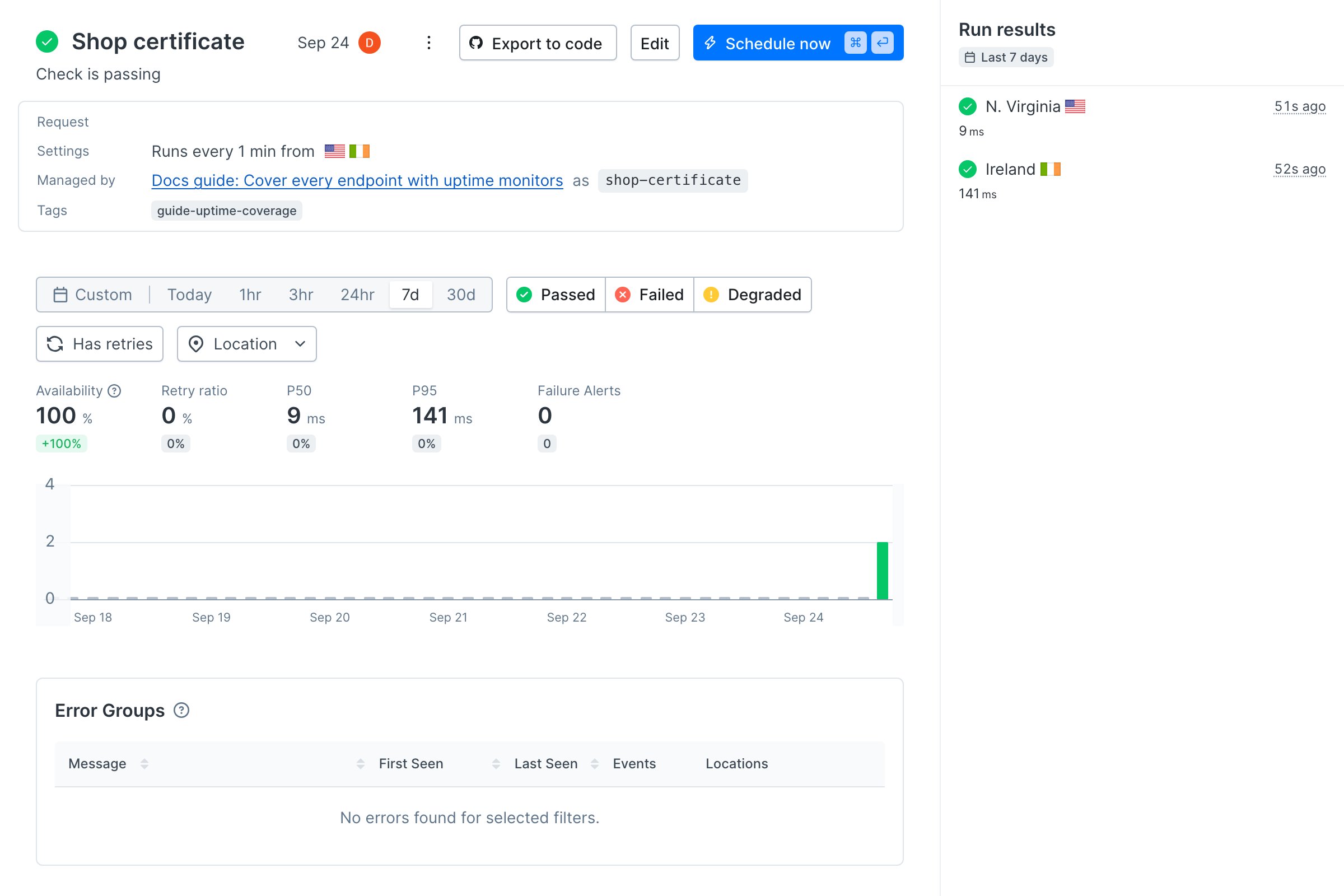1344x896 pixels.
Task: Click the Retry ratio 0 % value
Action: [176, 416]
